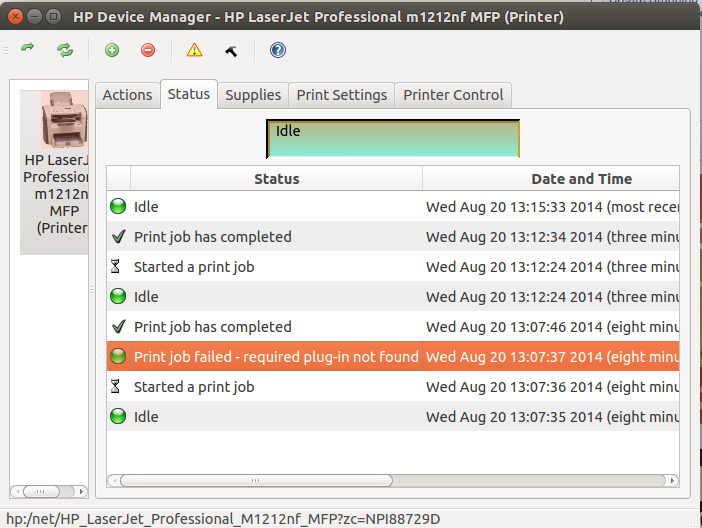Minimize the HP Device Manager window
Screen dimensions: 702x528
34,17
